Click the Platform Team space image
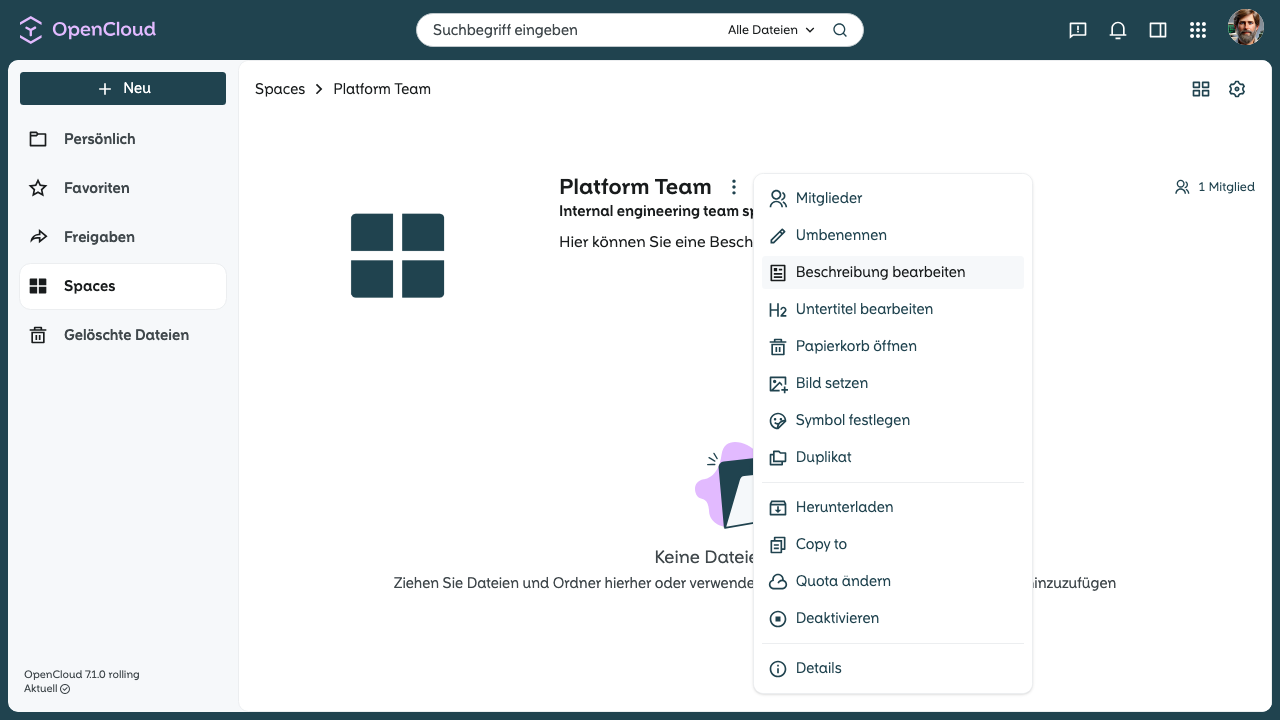 [x=397, y=255]
